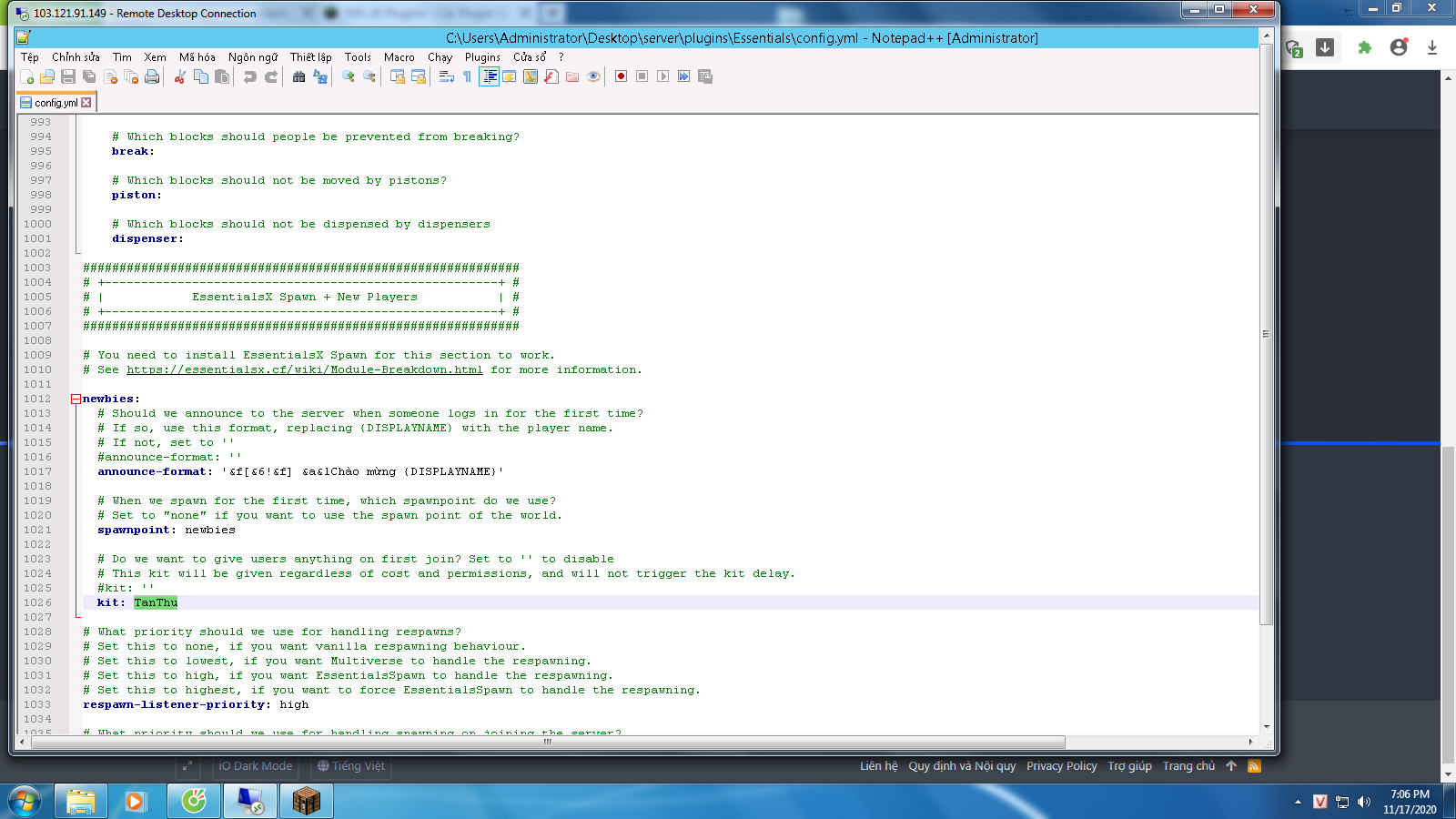Image resolution: width=1456 pixels, height=819 pixels.
Task: Toggle word wrap in the toolbar
Action: 446,76
